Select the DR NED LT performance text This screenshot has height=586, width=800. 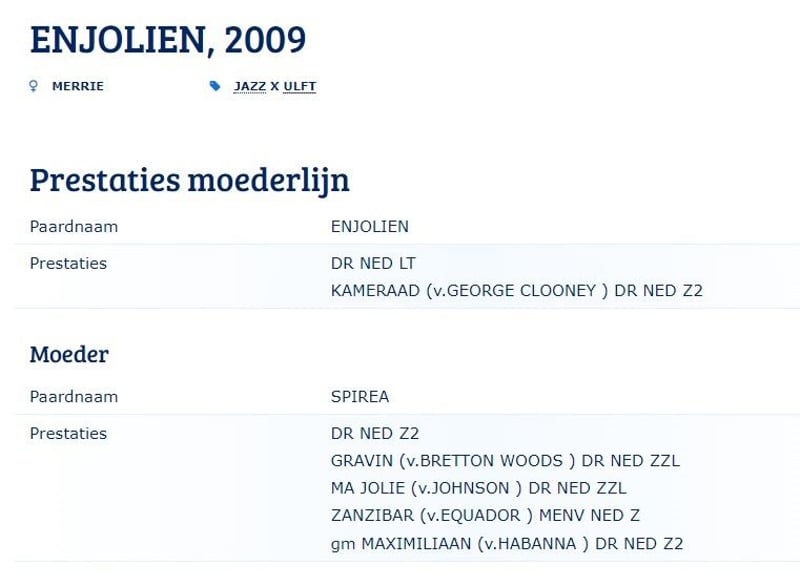(373, 263)
